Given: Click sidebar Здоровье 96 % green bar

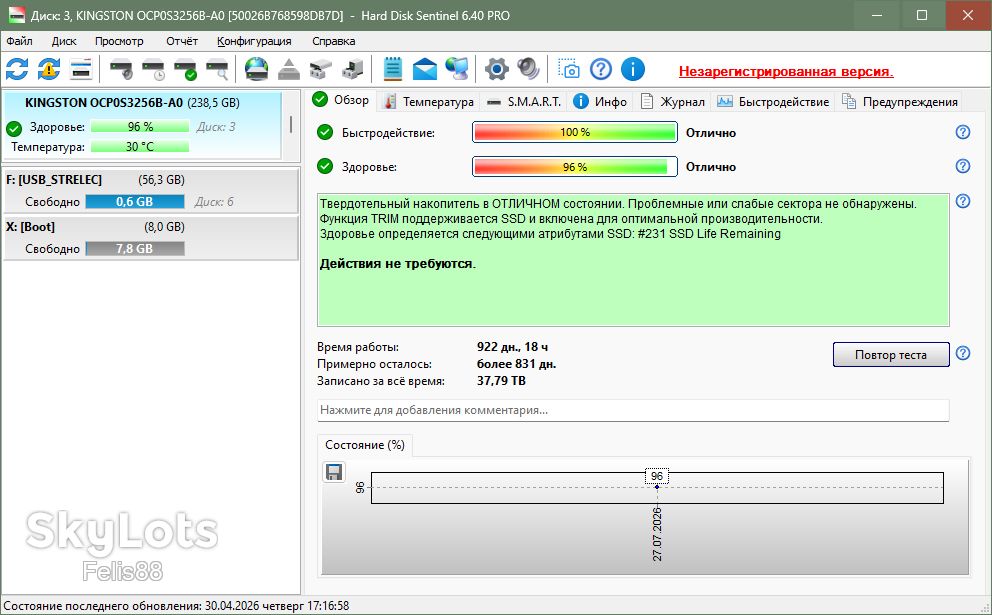Looking at the screenshot, I should coord(140,127).
